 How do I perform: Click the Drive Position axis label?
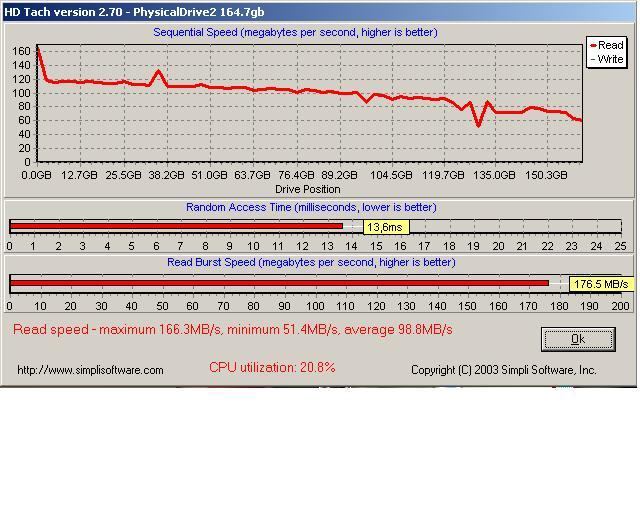307,189
